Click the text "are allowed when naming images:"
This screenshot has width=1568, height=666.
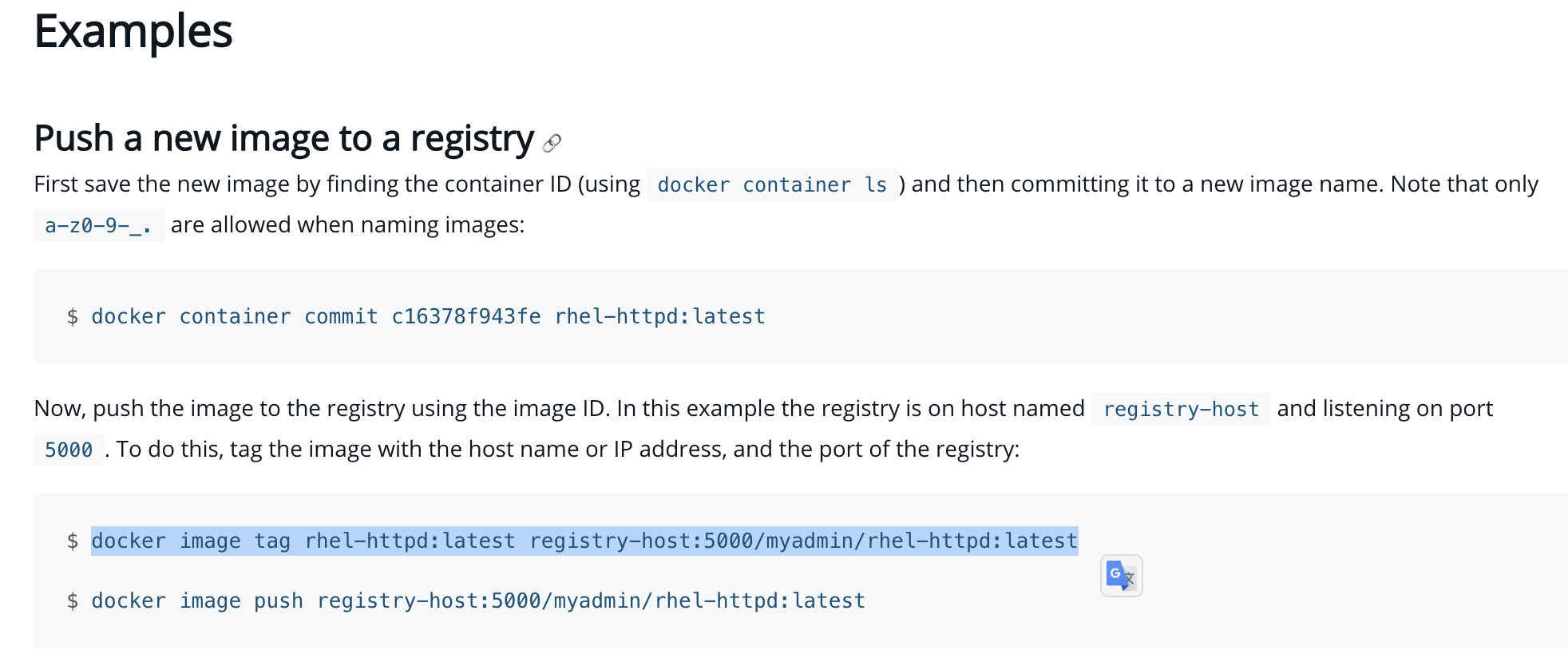tap(347, 225)
